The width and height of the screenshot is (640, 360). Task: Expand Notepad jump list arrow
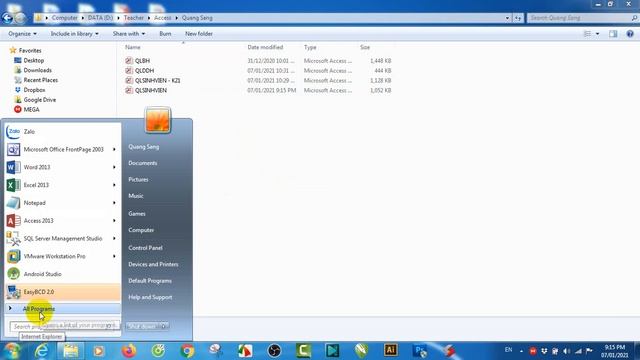(114, 203)
